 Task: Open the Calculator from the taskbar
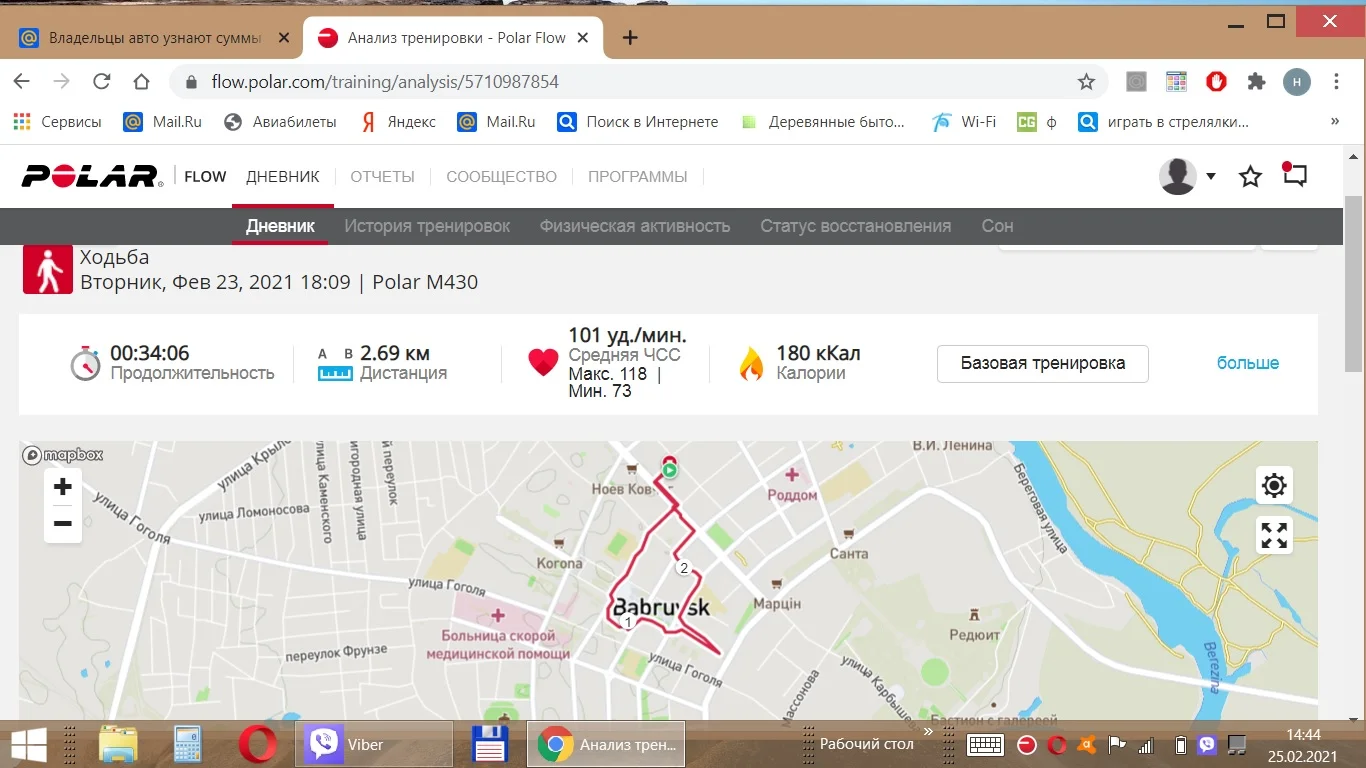tap(188, 744)
